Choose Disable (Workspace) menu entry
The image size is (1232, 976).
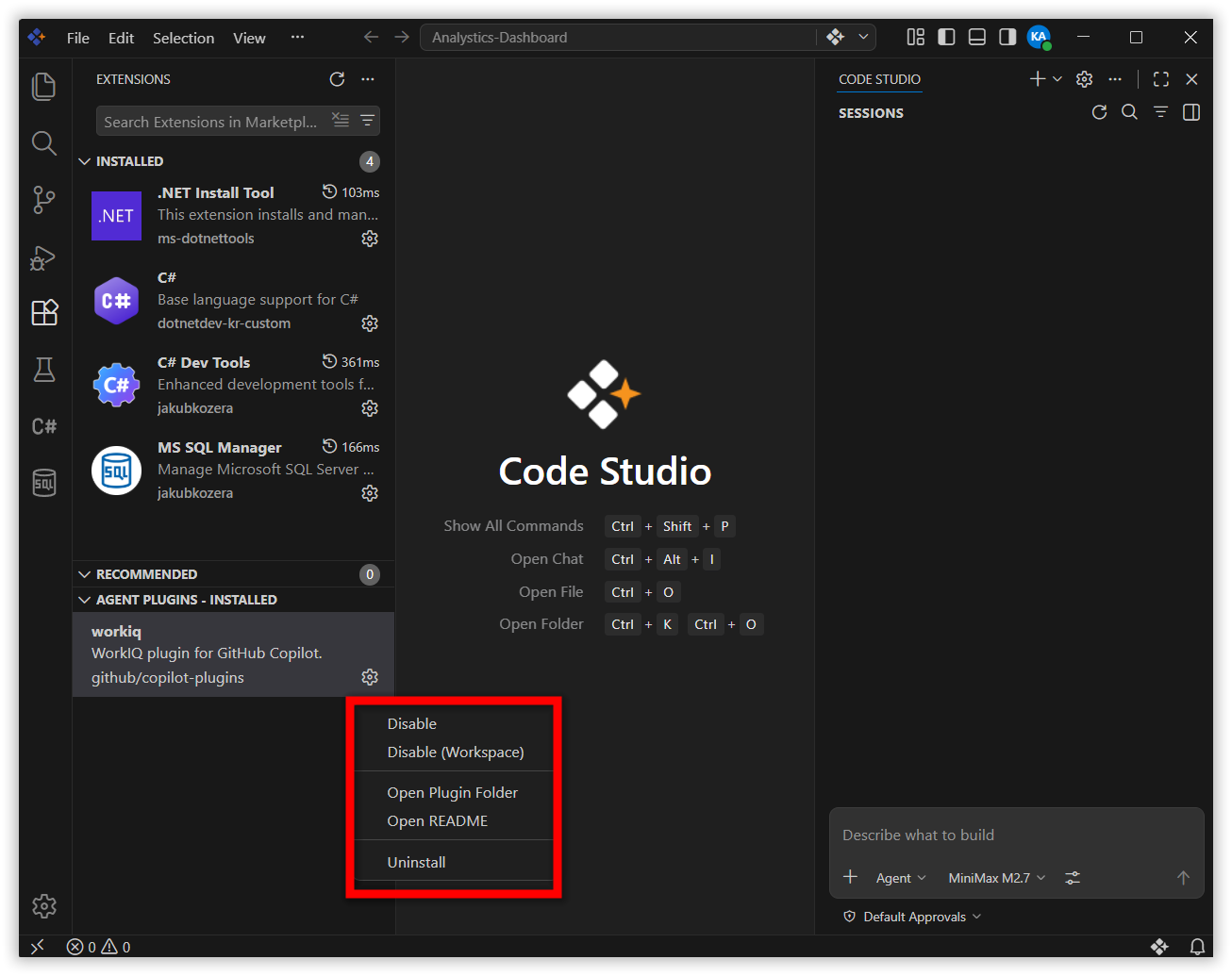point(454,752)
